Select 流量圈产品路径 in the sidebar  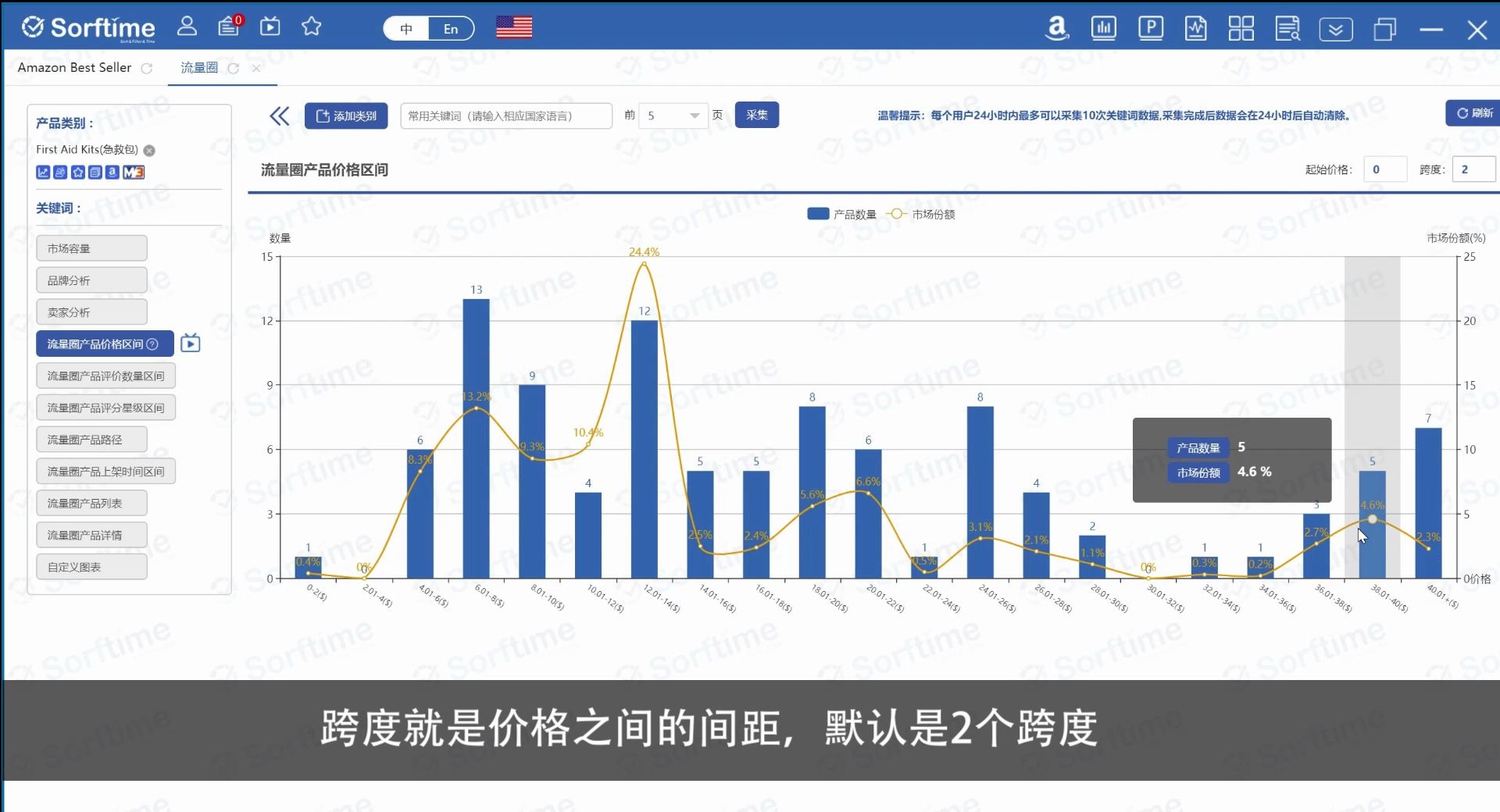[x=91, y=440]
